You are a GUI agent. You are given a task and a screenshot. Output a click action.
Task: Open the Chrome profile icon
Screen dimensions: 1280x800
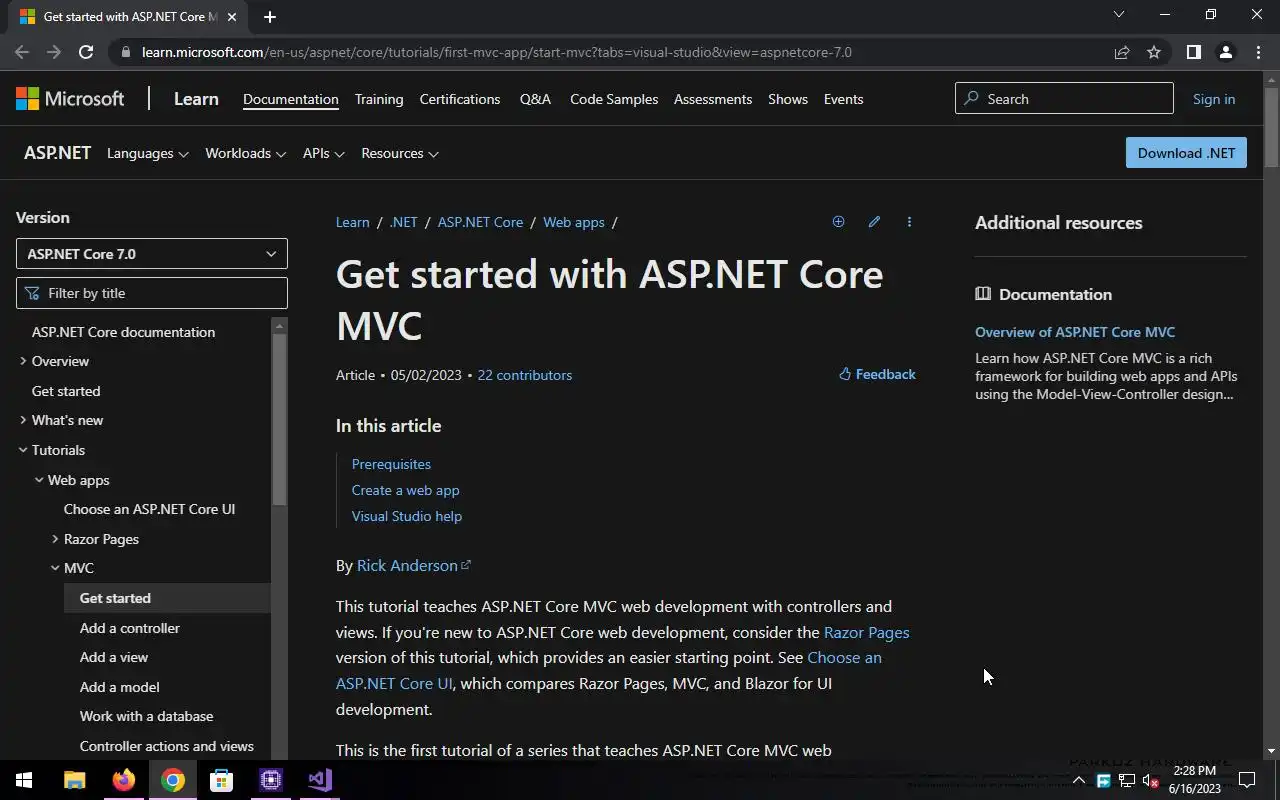pos(1225,52)
